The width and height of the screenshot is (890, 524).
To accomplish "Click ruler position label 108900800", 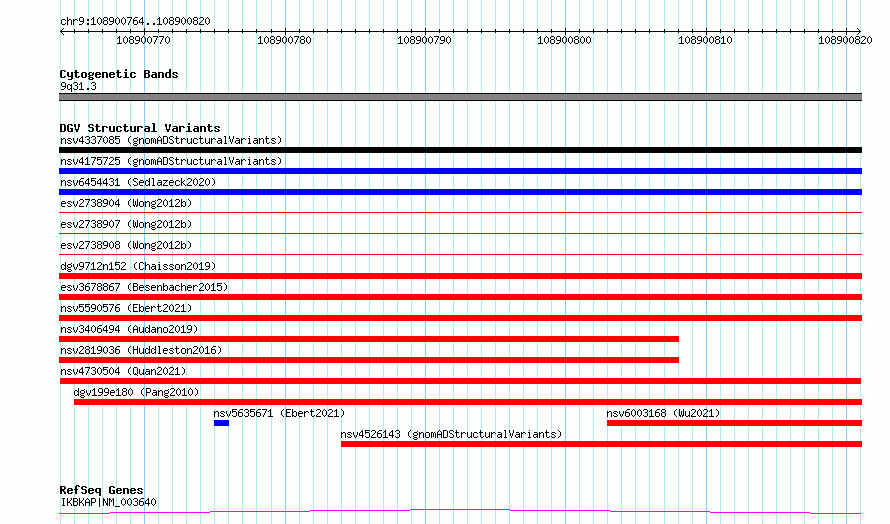I will click(x=564, y=40).
